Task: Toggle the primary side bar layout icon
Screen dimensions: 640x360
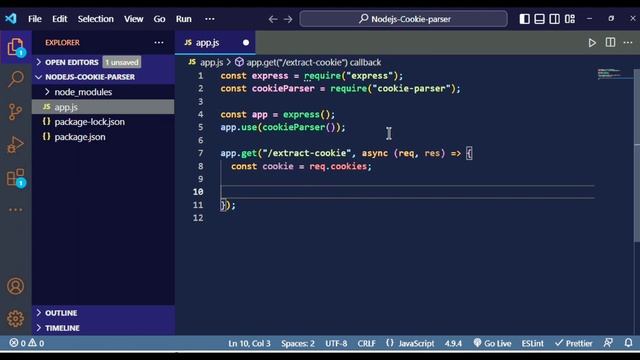Action: click(x=524, y=19)
